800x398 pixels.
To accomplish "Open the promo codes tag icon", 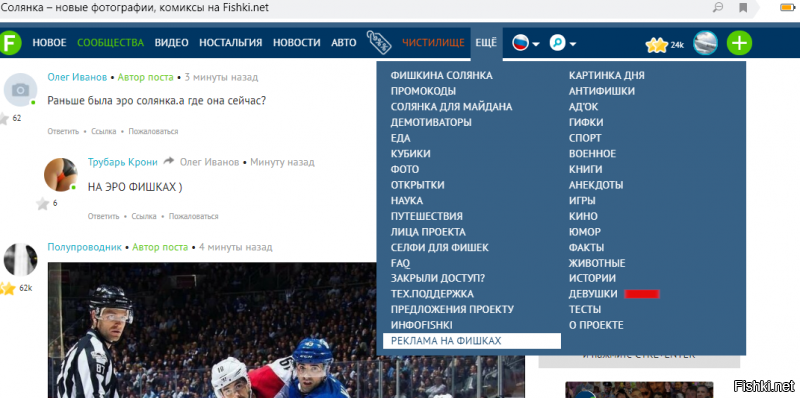I will point(379,42).
